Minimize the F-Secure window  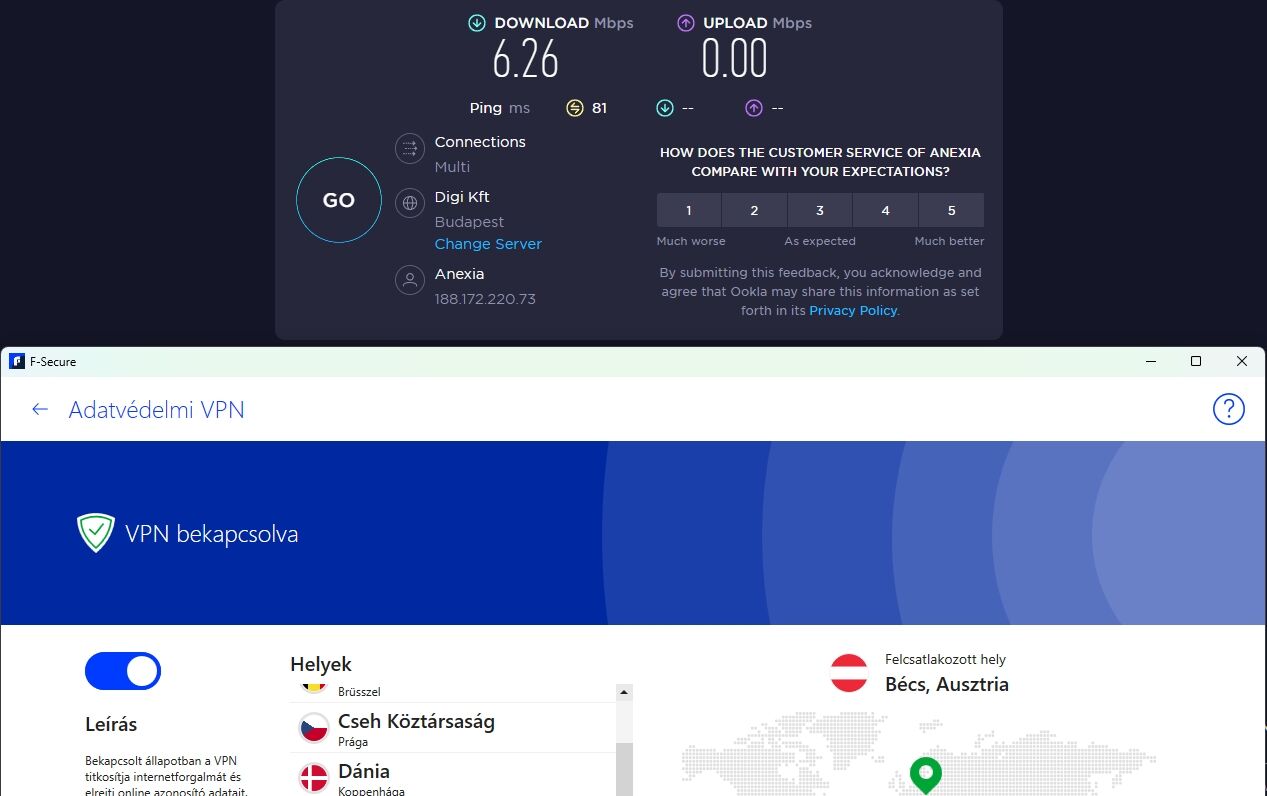click(x=1150, y=361)
